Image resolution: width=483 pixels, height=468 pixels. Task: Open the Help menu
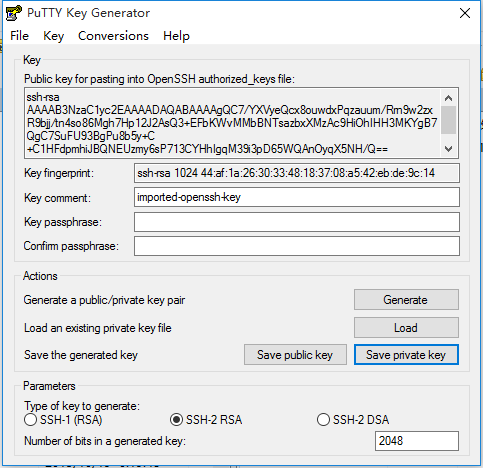coord(176,36)
